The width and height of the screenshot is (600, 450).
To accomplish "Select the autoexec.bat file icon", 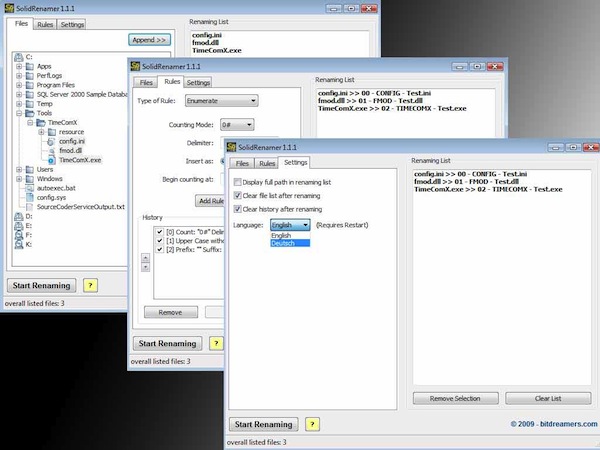I will [29, 188].
